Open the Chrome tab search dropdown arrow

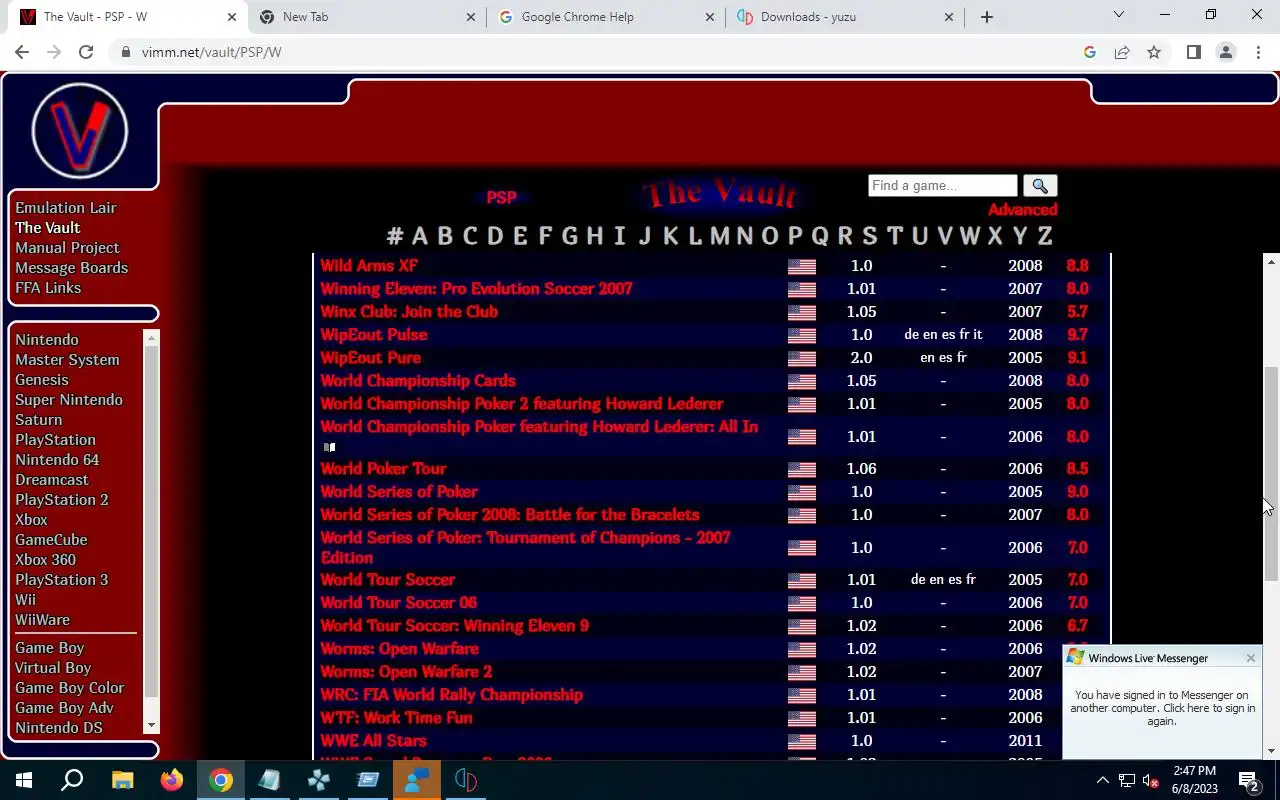[1119, 15]
